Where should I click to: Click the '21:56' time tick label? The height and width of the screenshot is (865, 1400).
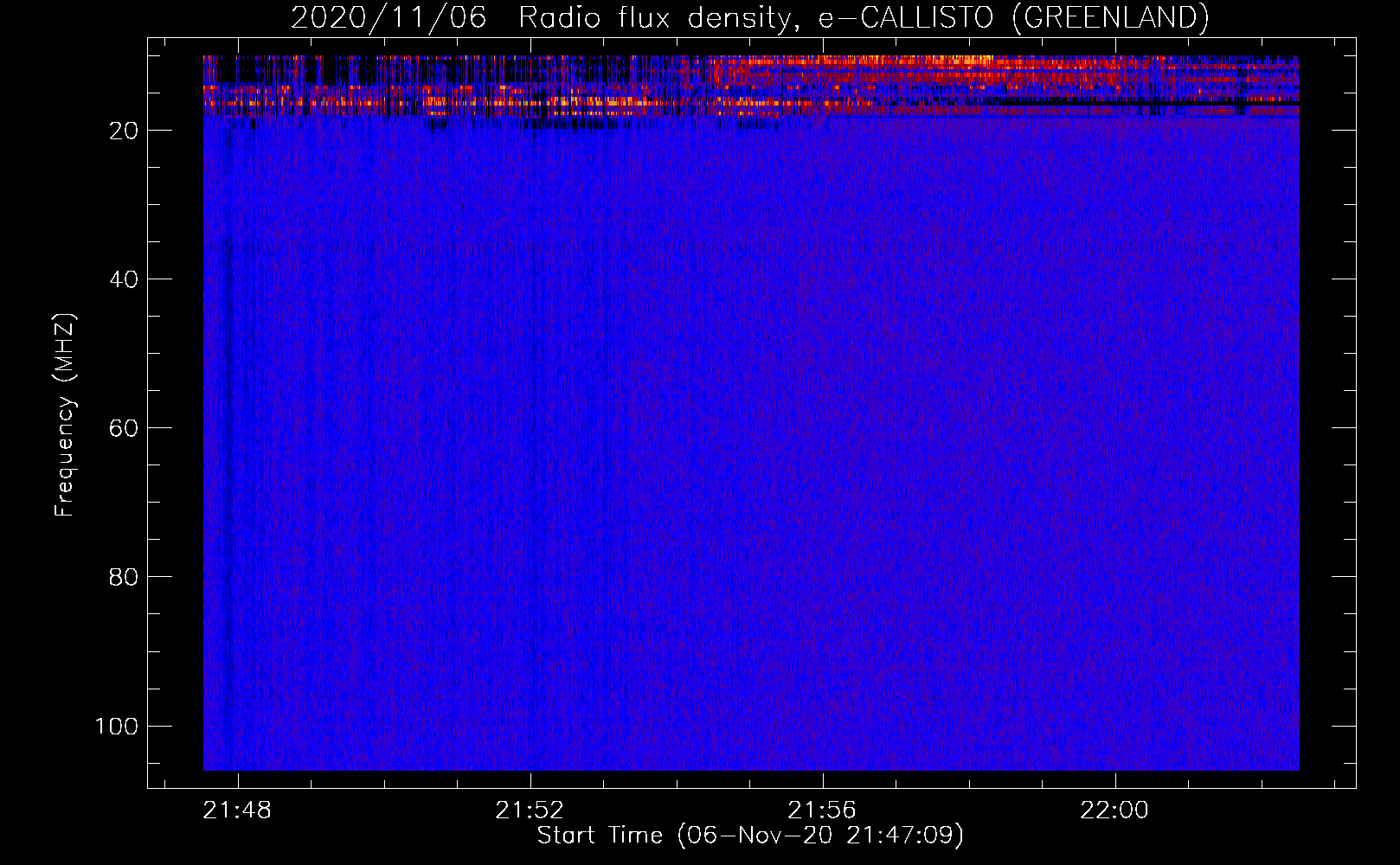(822, 811)
